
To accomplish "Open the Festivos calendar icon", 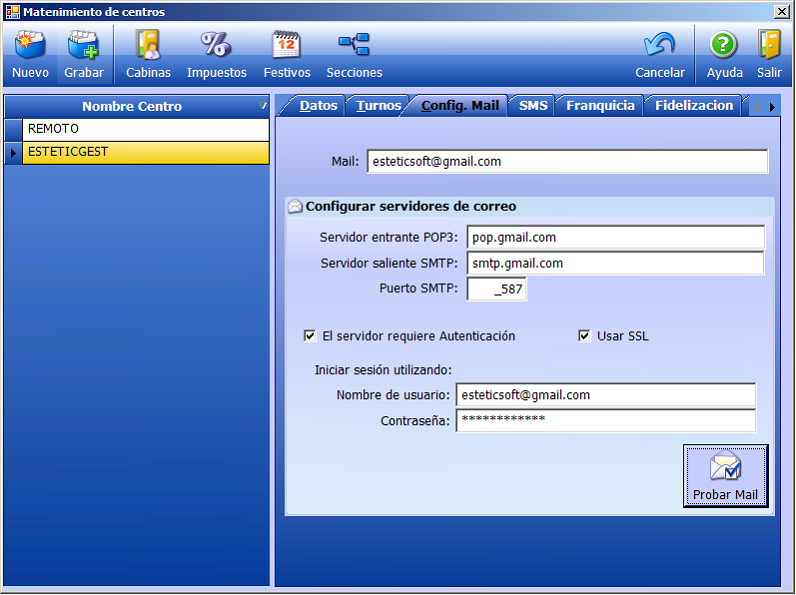I will coord(286,45).
